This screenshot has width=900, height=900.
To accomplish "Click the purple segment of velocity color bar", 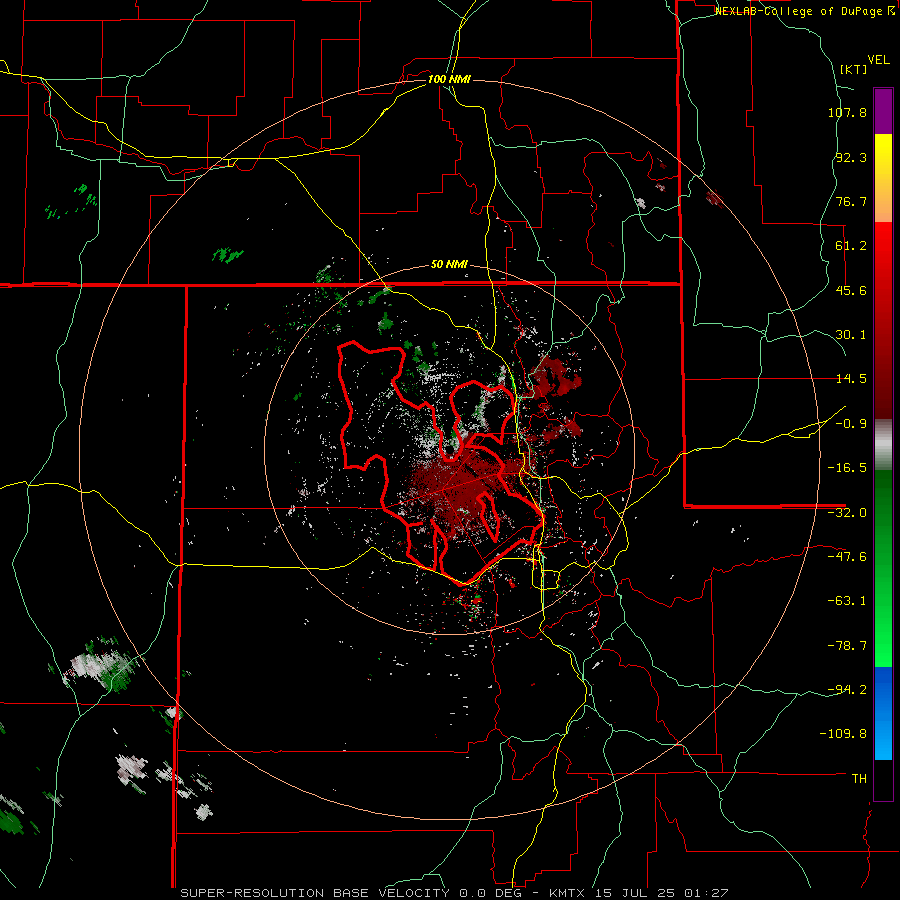I will coord(883,111).
